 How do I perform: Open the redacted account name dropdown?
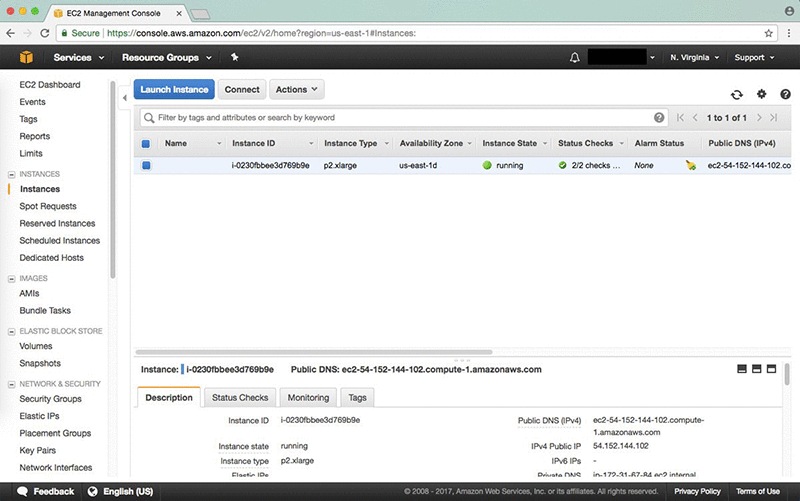click(621, 57)
